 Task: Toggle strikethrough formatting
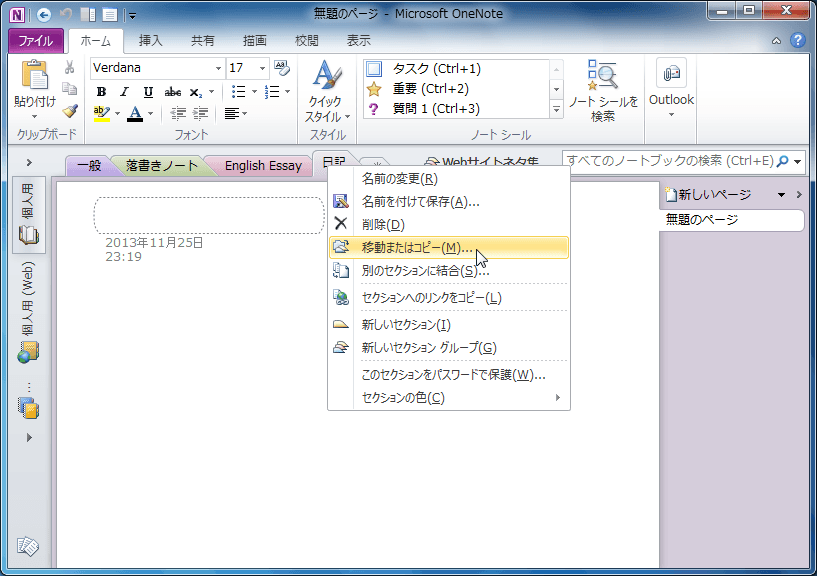click(x=172, y=92)
